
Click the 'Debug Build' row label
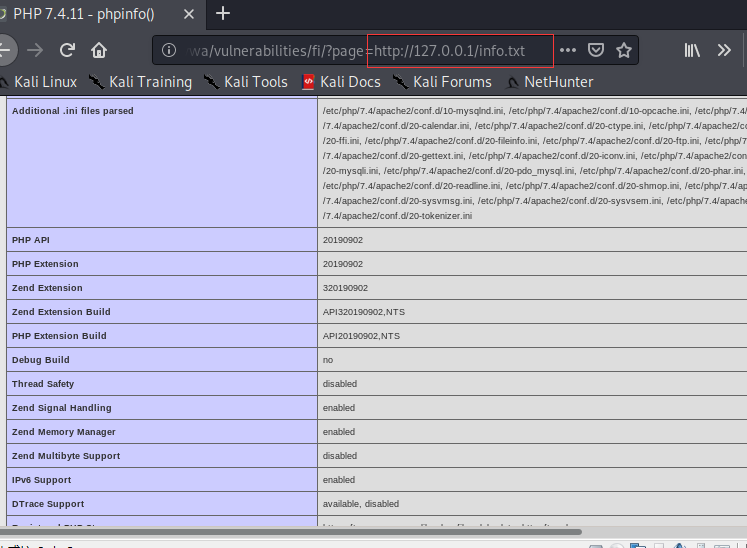40,360
